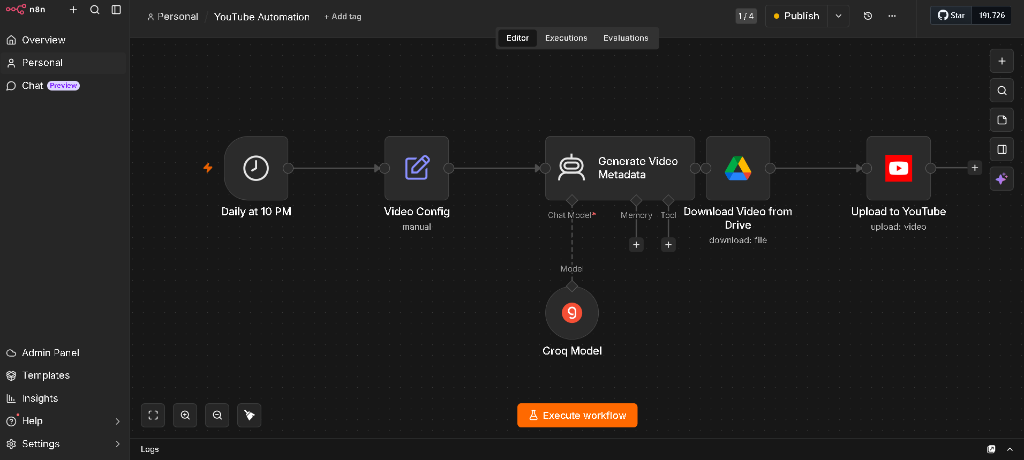Open the Logs panel
Screen dimensions: 1024x460
point(150,450)
